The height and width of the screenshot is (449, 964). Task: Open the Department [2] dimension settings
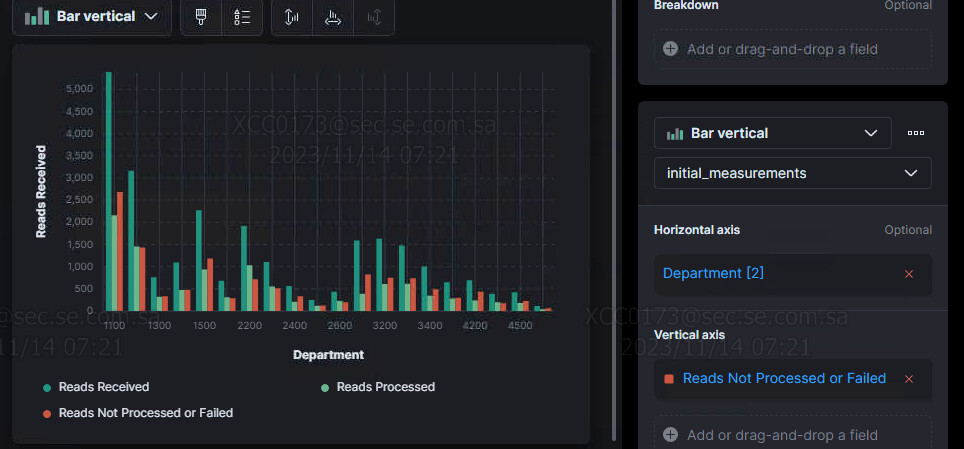(713, 273)
